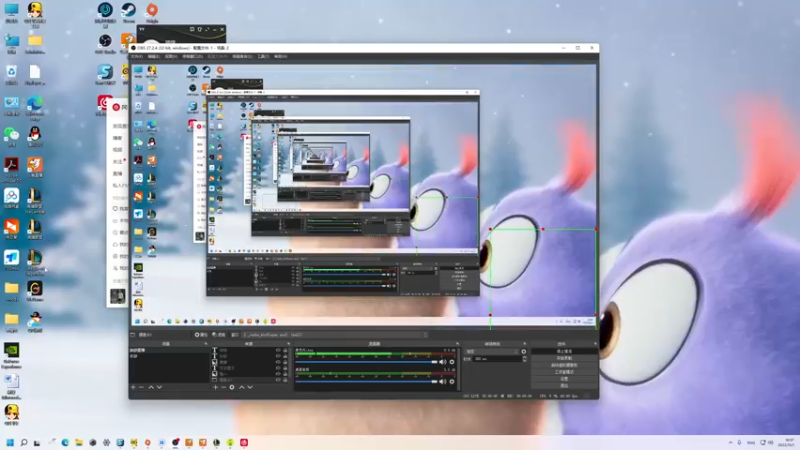Toggle visibility of second source row
Image resolution: width=800 pixels, height=450 pixels.
[x=278, y=356]
